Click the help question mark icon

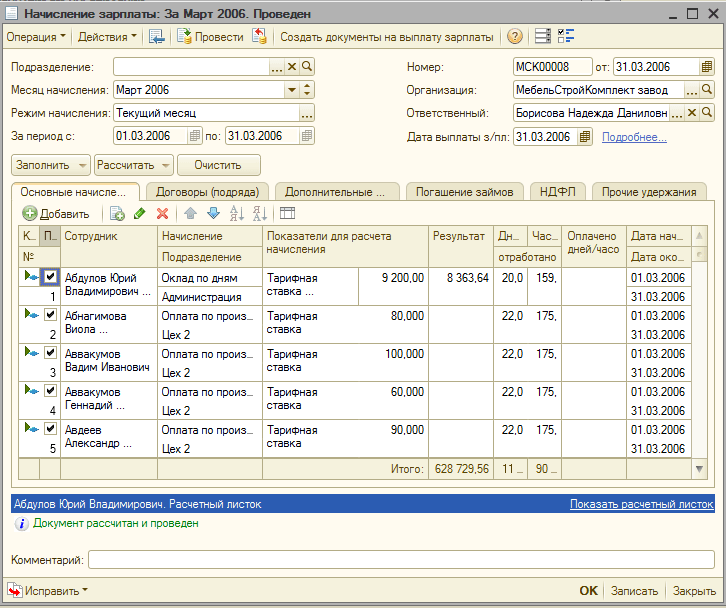(515, 37)
